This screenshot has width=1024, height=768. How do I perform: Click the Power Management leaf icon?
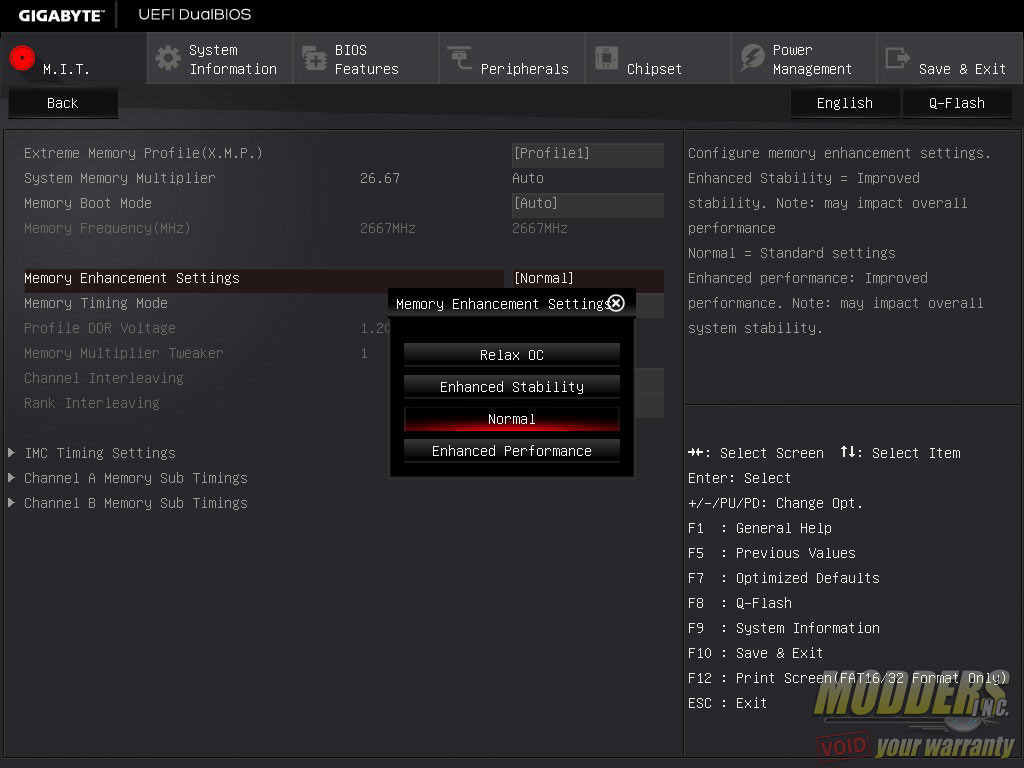[x=752, y=58]
